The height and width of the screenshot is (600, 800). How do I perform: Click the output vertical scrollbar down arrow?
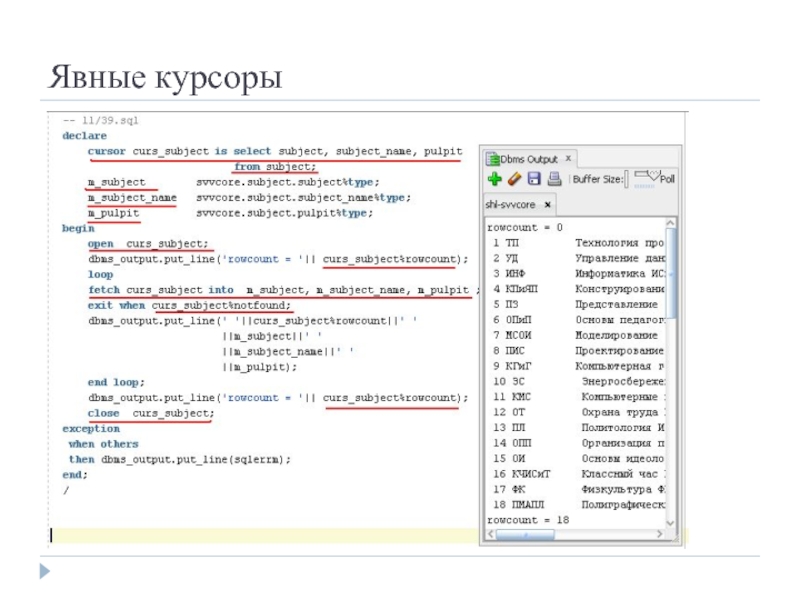pyautogui.click(x=672, y=521)
